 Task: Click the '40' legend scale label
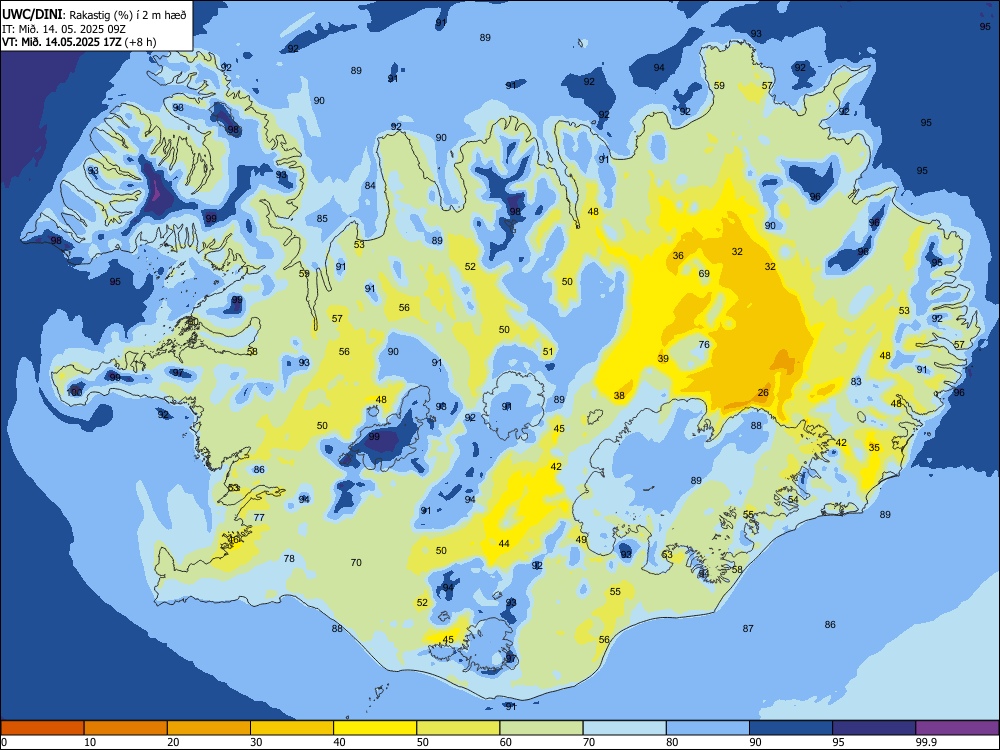339,742
